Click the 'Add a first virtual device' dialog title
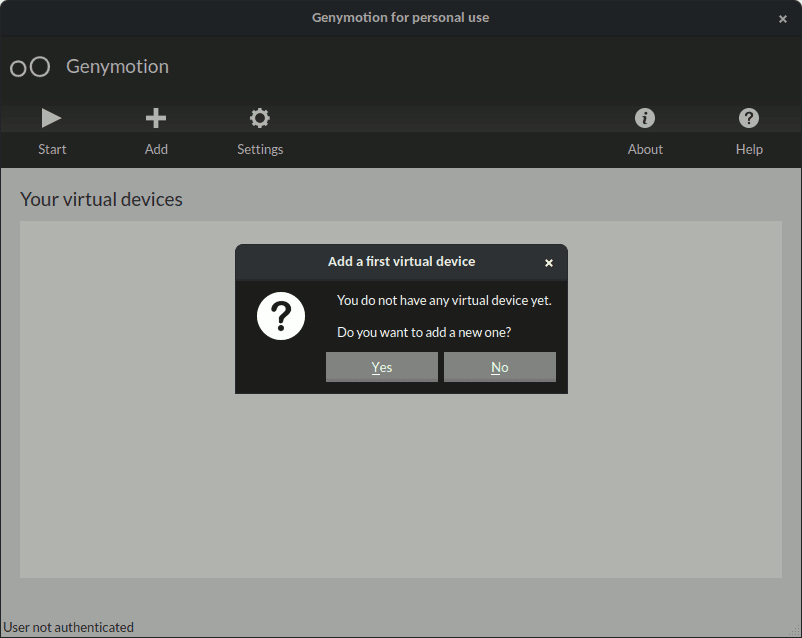The height and width of the screenshot is (638, 802). (x=402, y=261)
